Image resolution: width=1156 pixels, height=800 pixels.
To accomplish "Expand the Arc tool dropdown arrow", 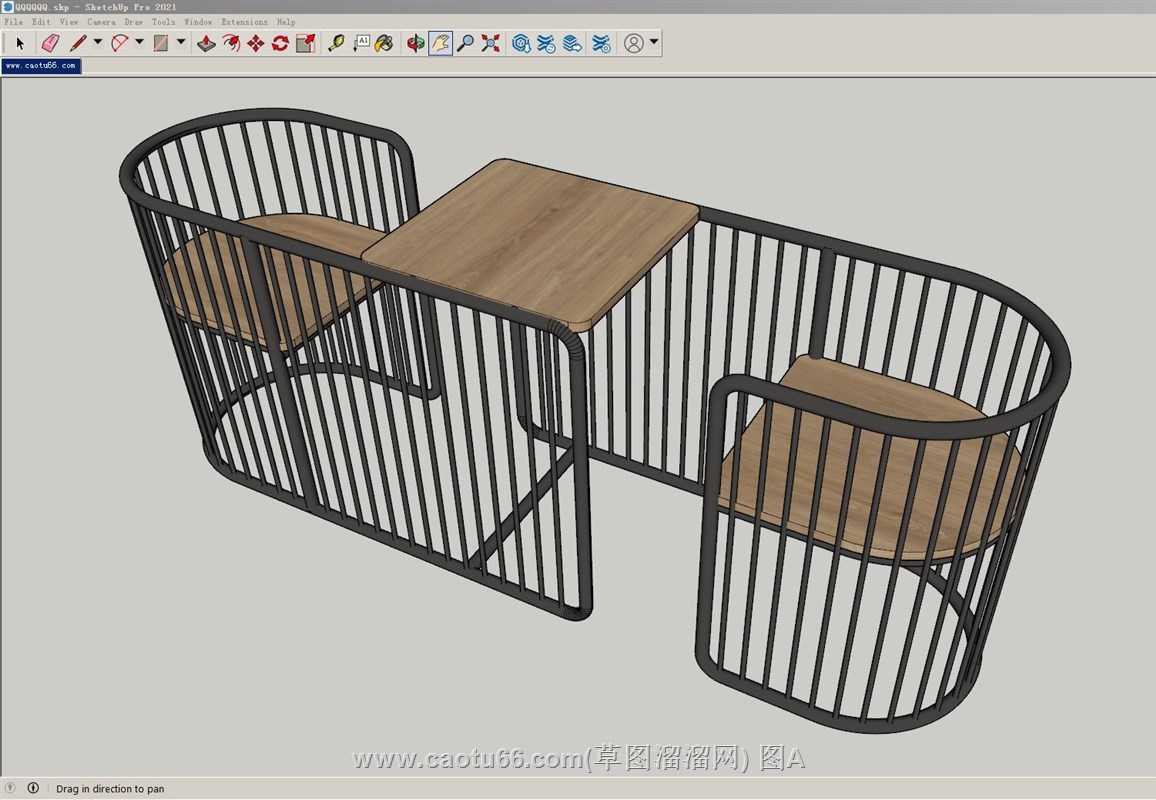I will pyautogui.click(x=139, y=42).
